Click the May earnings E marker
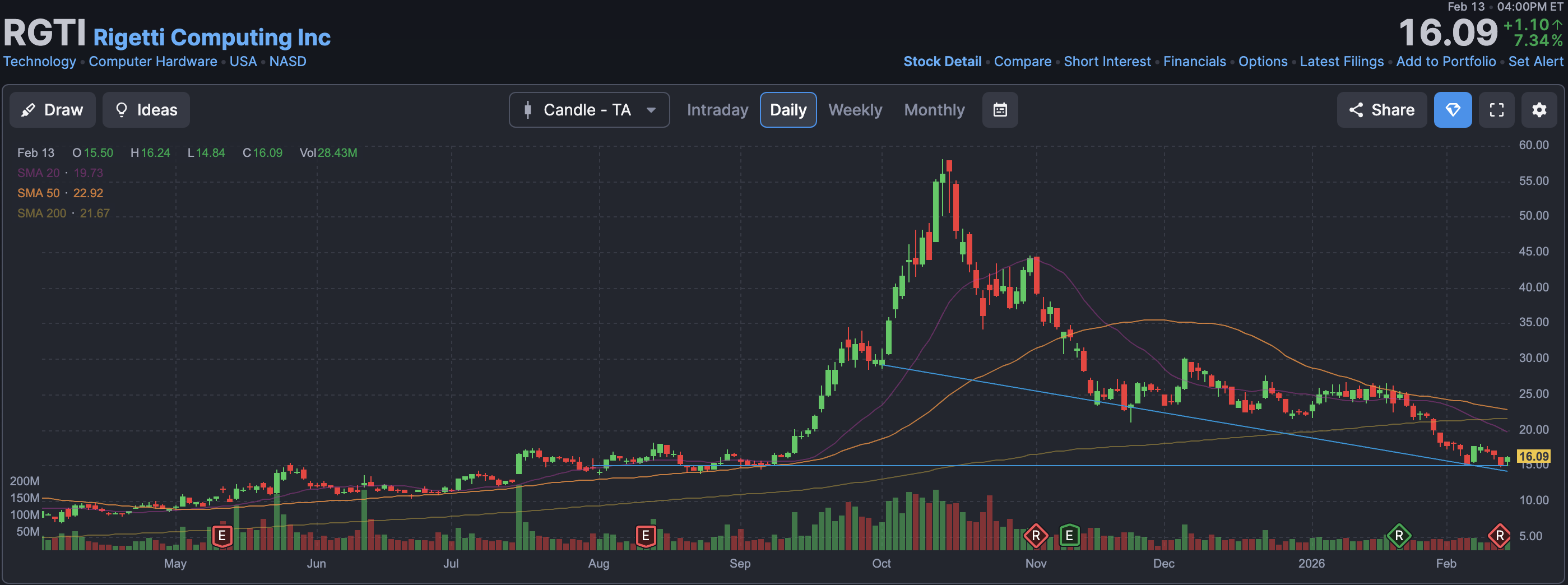The height and width of the screenshot is (585, 1568). [222, 536]
